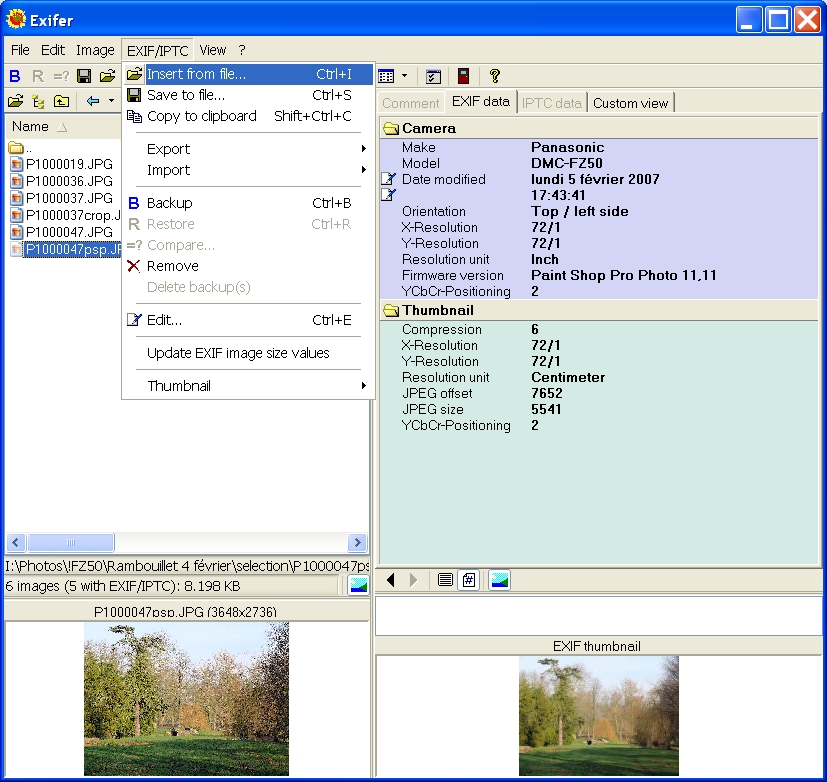Go up one folder level icon
Screen dimensions: 827x782
pyautogui.click(x=62, y=101)
